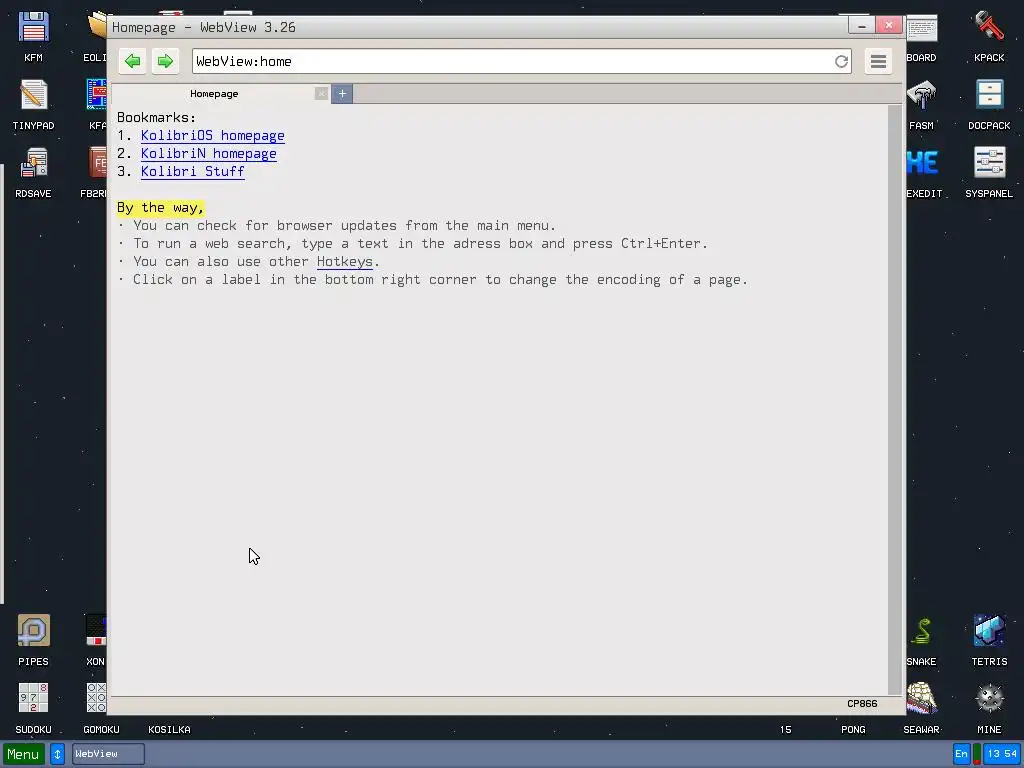Open the Kolibri Stuff bookmark
The height and width of the screenshot is (768, 1024).
(x=193, y=171)
